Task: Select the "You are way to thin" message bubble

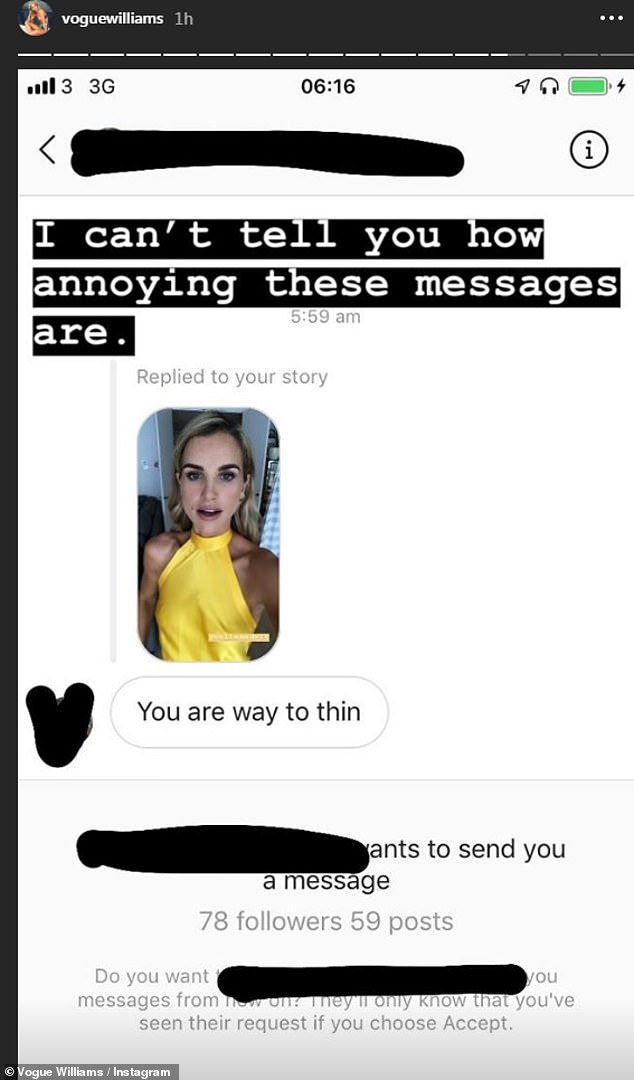Action: (x=249, y=712)
